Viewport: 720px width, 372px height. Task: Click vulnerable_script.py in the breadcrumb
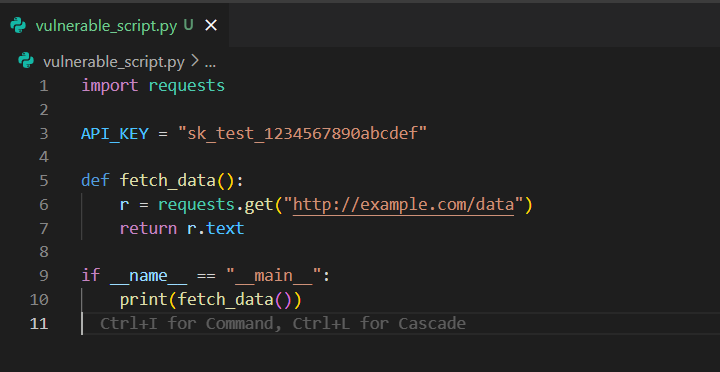pyautogui.click(x=114, y=62)
